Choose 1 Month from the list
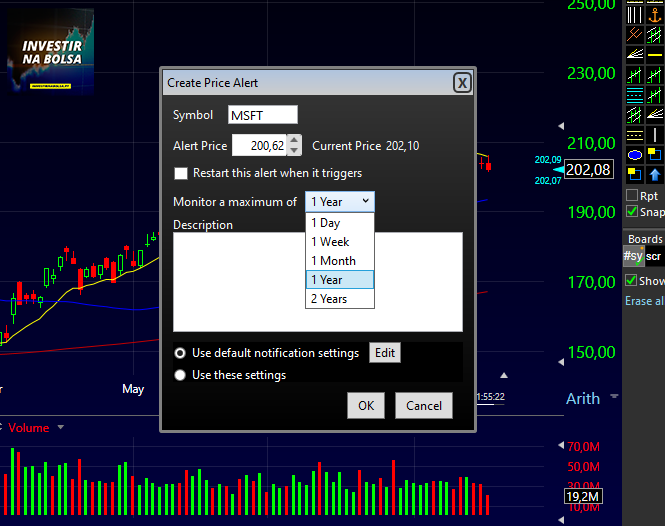This screenshot has width=665, height=526. coord(340,261)
